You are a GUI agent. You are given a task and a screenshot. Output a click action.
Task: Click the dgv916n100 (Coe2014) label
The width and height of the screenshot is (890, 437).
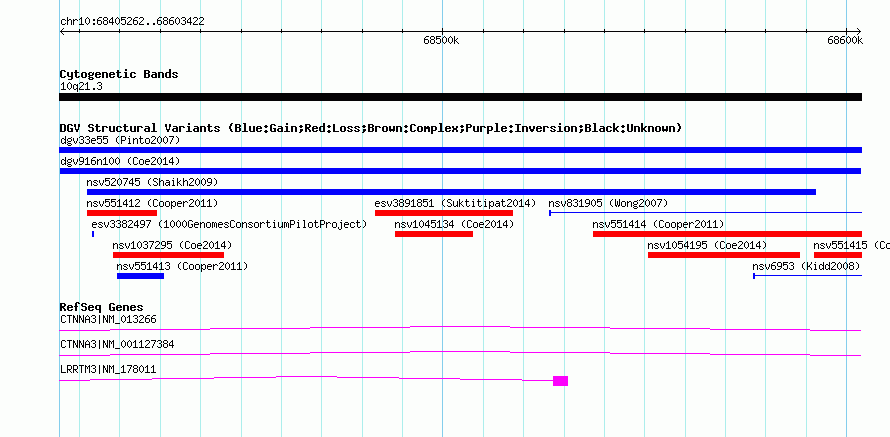120,162
